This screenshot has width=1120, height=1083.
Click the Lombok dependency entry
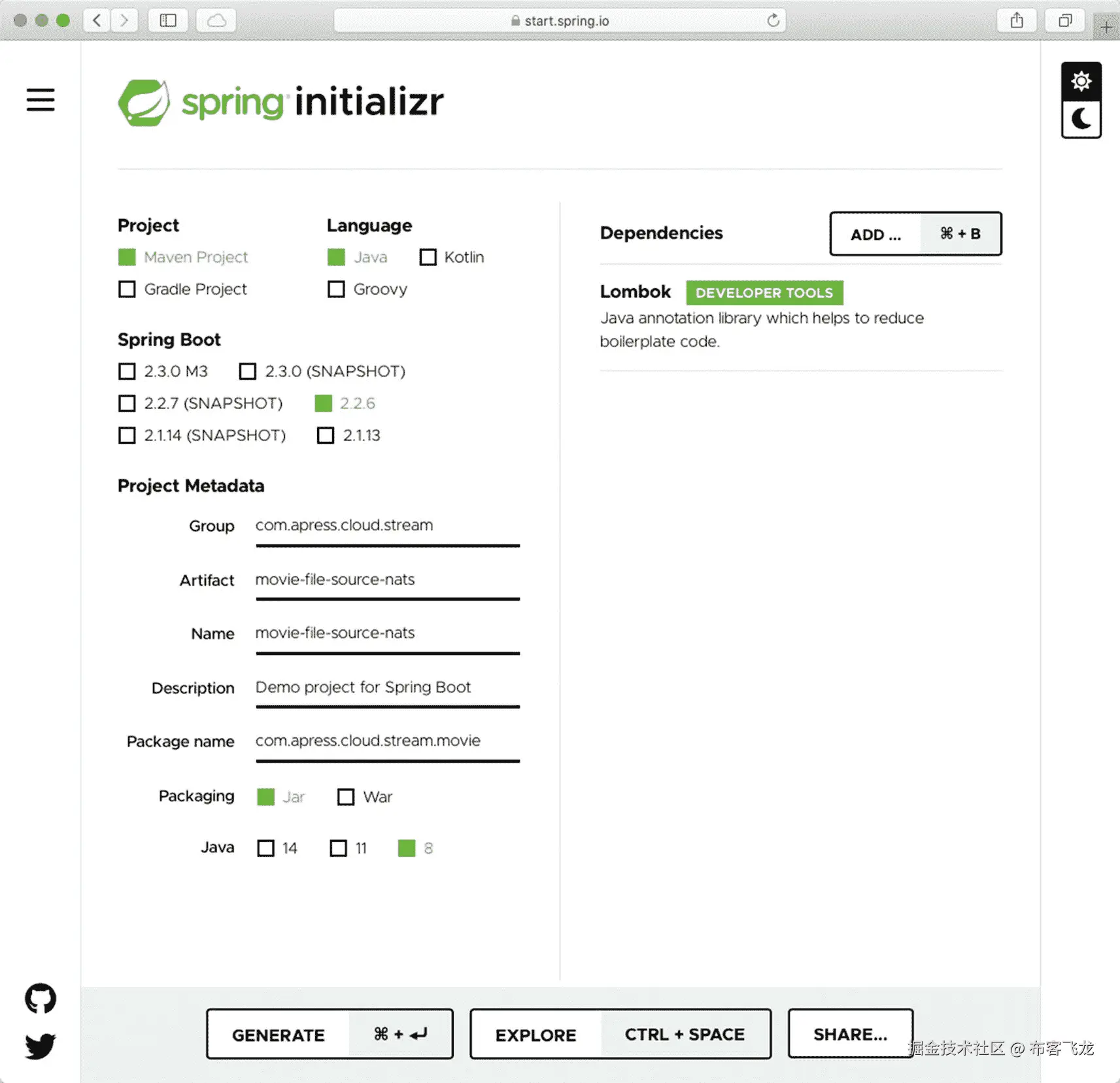tap(801, 317)
